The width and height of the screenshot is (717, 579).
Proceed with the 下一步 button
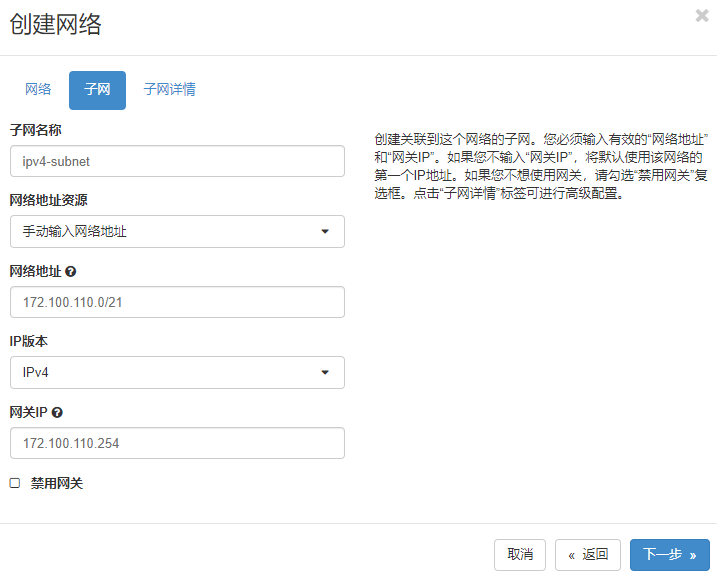click(x=669, y=555)
